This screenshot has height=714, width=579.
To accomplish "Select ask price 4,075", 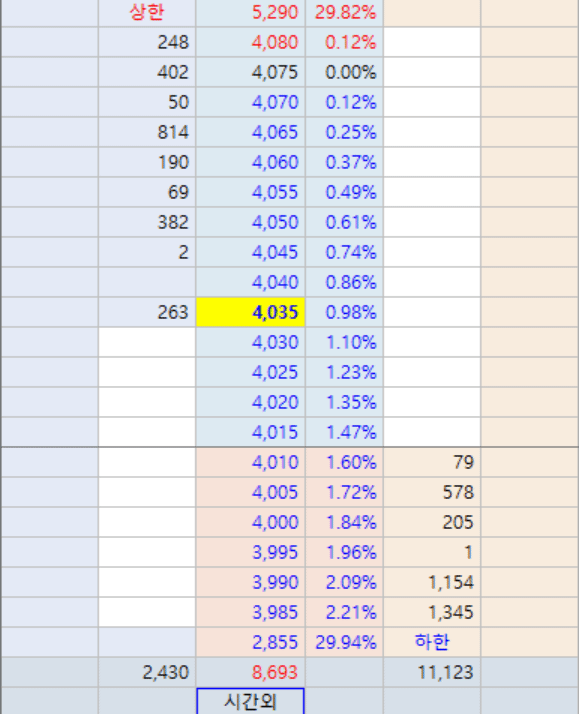I will [x=275, y=72].
